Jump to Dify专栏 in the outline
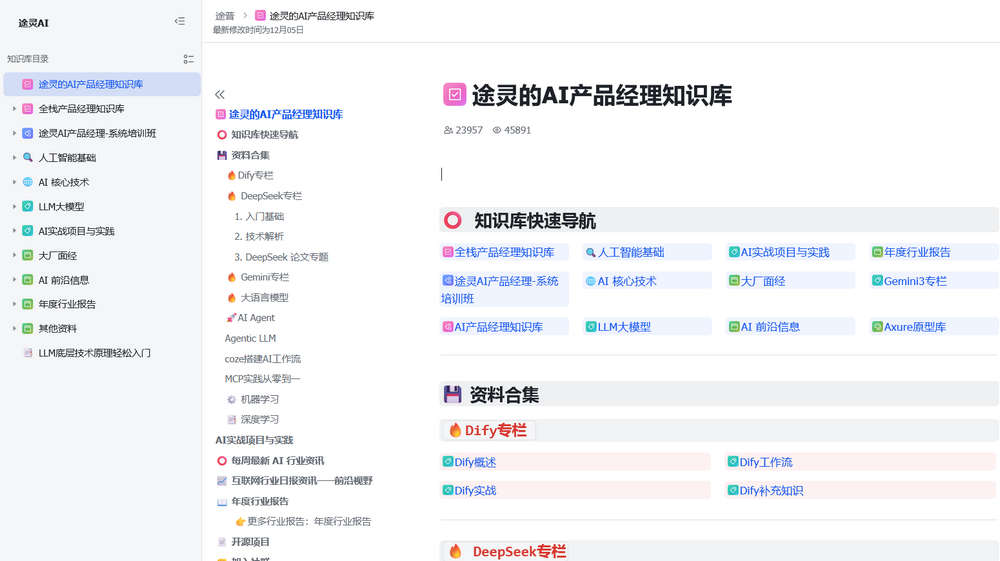1000x561 pixels. coord(255,175)
